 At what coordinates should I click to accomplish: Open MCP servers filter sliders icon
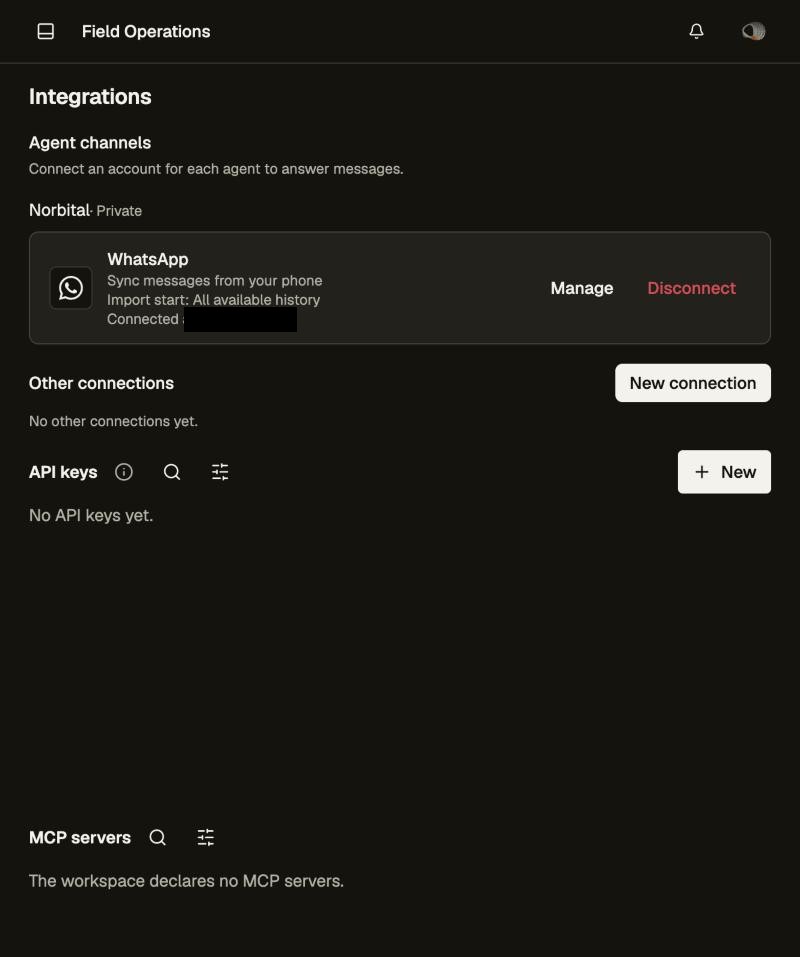(206, 837)
